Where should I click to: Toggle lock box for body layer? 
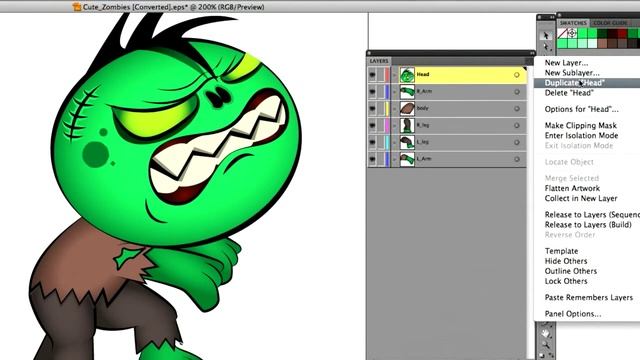pos(381,109)
